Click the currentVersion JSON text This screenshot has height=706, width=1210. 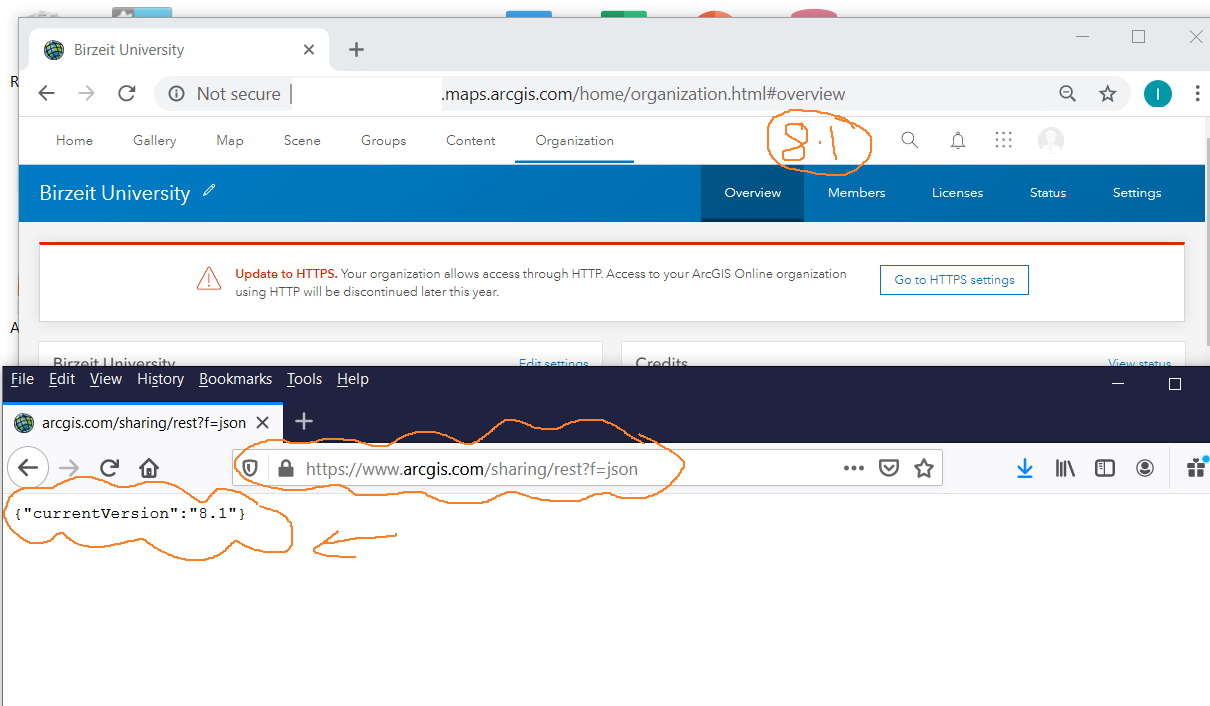point(130,513)
